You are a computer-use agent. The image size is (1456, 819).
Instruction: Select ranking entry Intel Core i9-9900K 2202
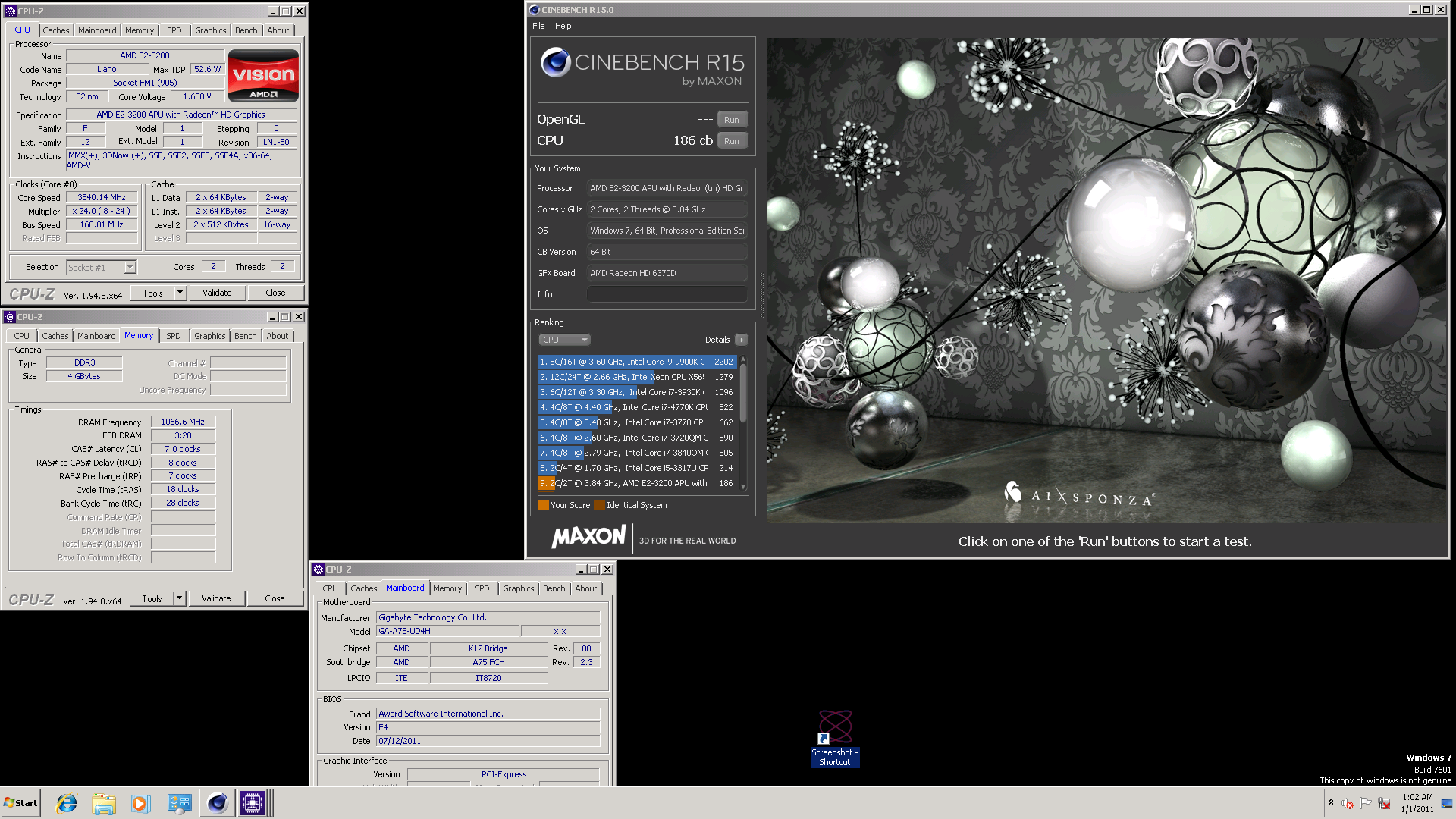pyautogui.click(x=636, y=362)
